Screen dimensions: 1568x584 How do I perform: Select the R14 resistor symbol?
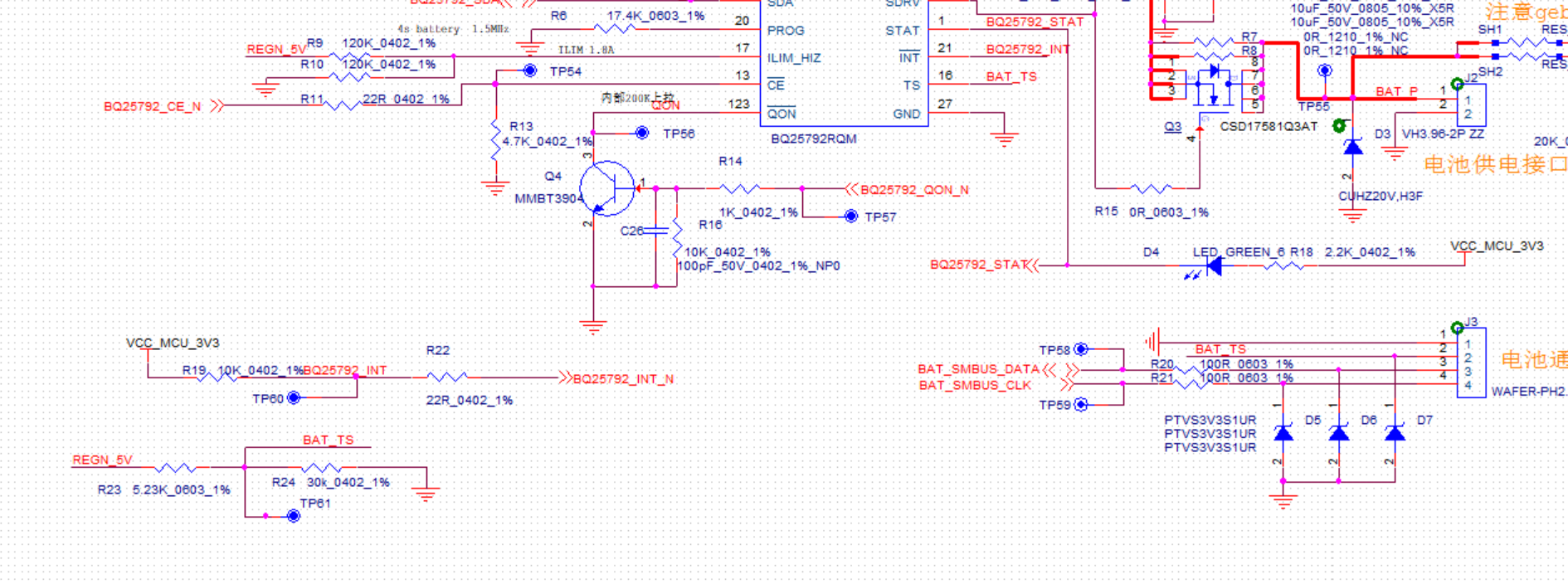pyautogui.click(x=738, y=189)
